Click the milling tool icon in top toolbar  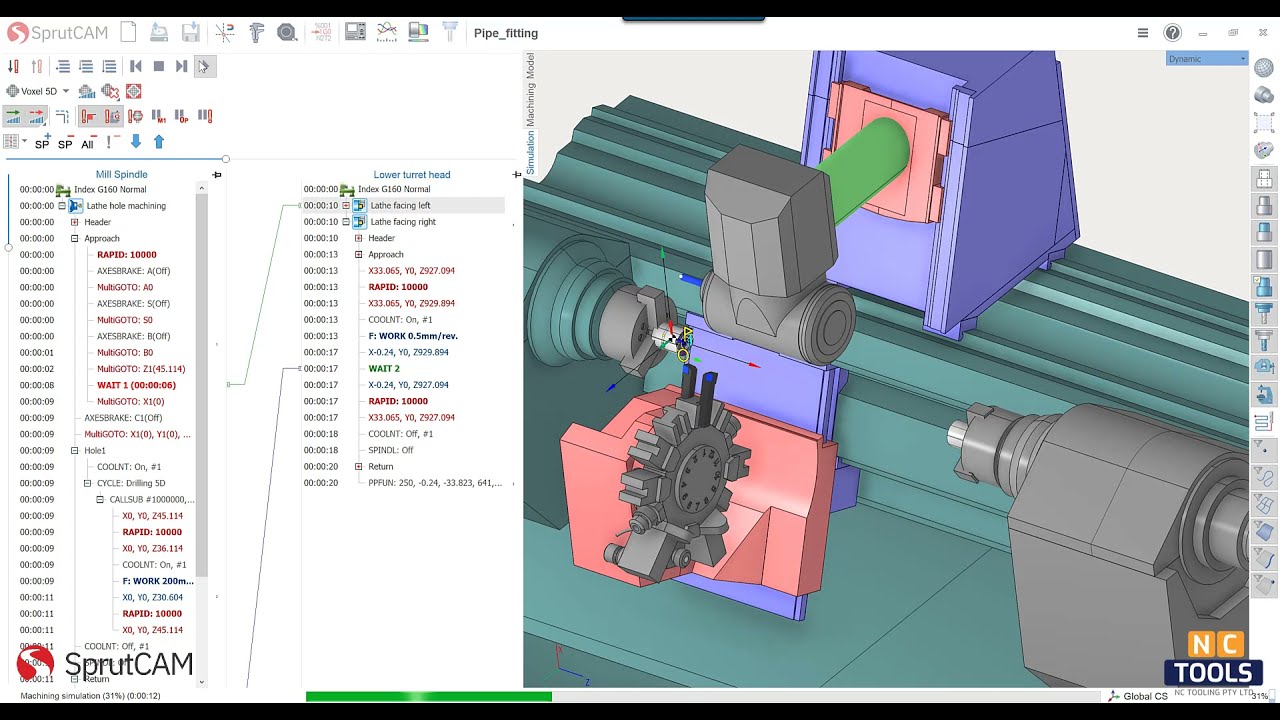pyautogui.click(x=451, y=33)
